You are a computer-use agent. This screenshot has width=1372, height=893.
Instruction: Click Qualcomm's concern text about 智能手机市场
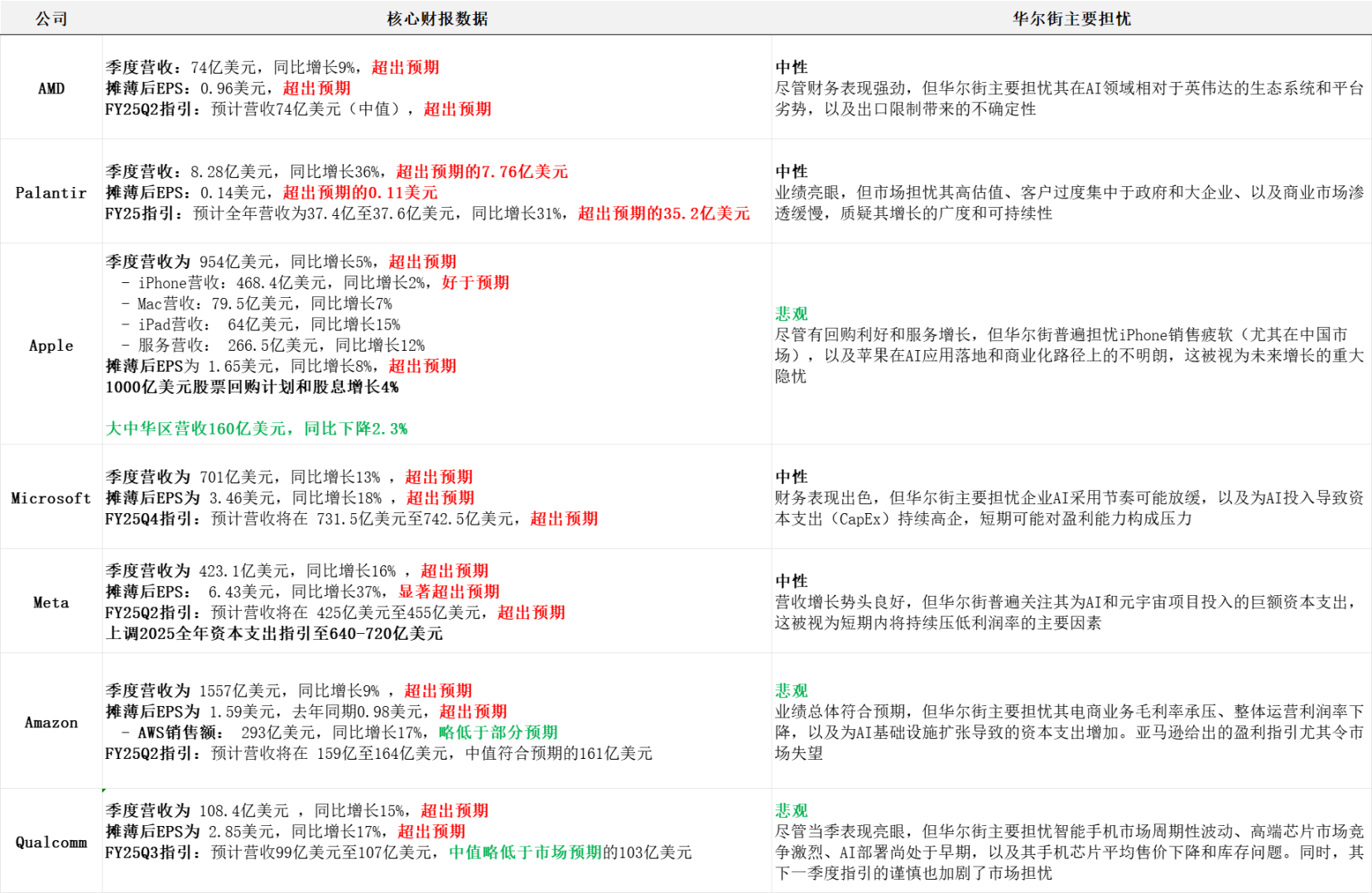[1070, 852]
